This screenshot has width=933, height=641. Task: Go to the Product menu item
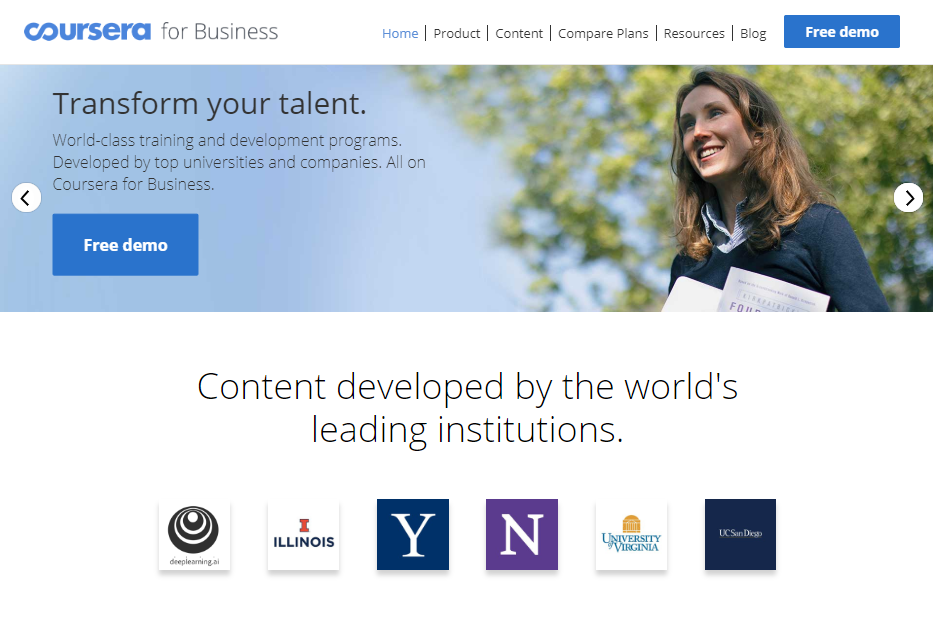pyautogui.click(x=456, y=33)
